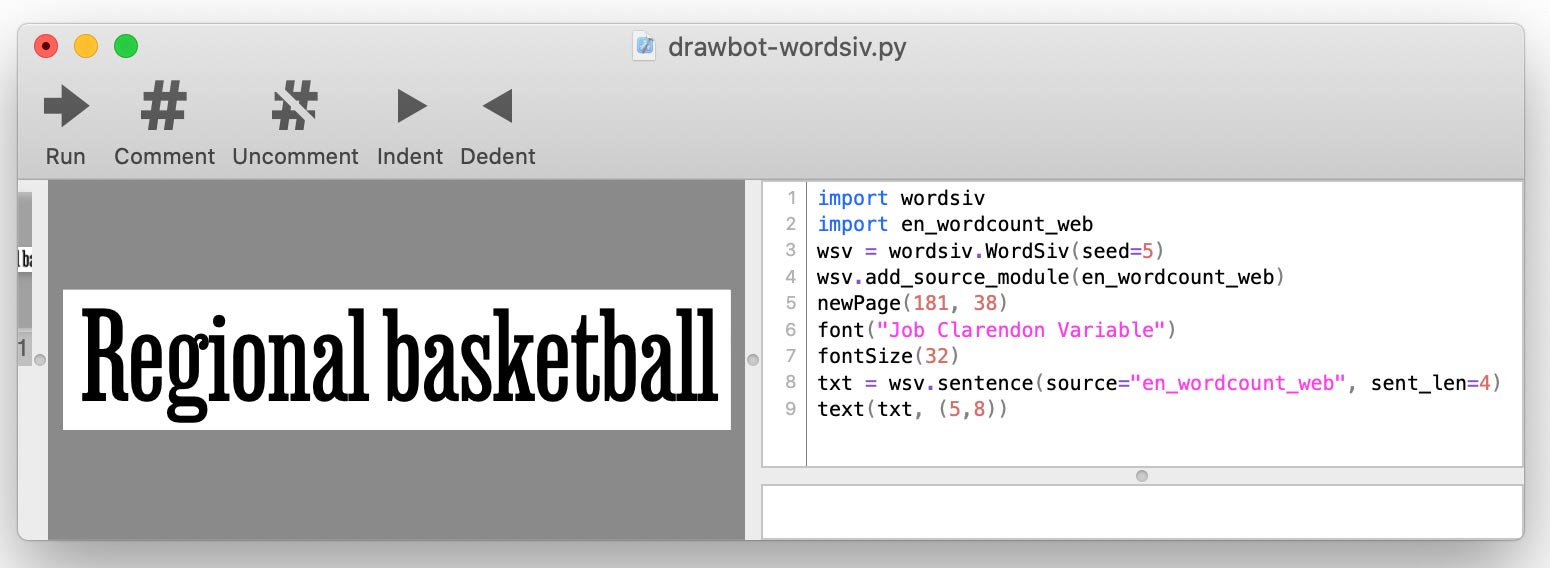This screenshot has height=568, width=1550.
Task: Click the yellow minimize window button
Action: tap(86, 46)
